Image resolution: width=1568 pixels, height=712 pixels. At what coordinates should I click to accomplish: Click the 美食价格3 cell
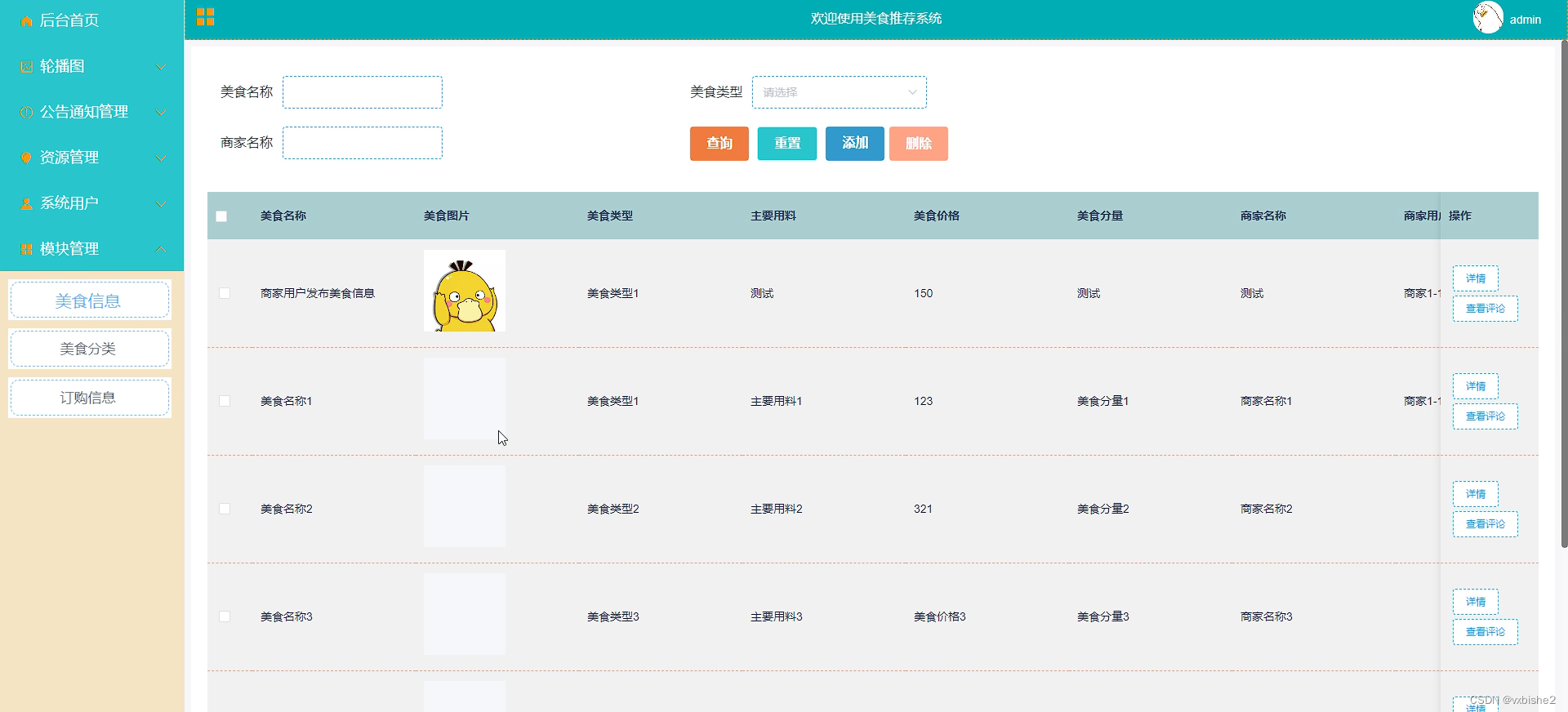pos(940,616)
